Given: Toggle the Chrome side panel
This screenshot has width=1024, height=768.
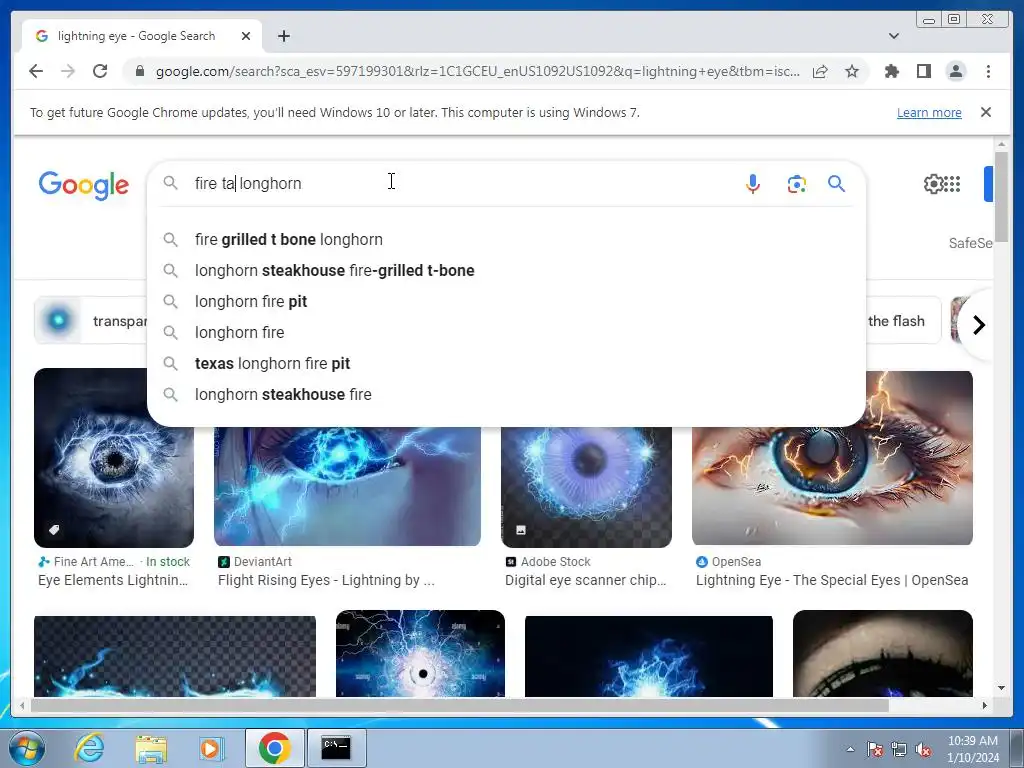Looking at the screenshot, I should click(x=923, y=71).
